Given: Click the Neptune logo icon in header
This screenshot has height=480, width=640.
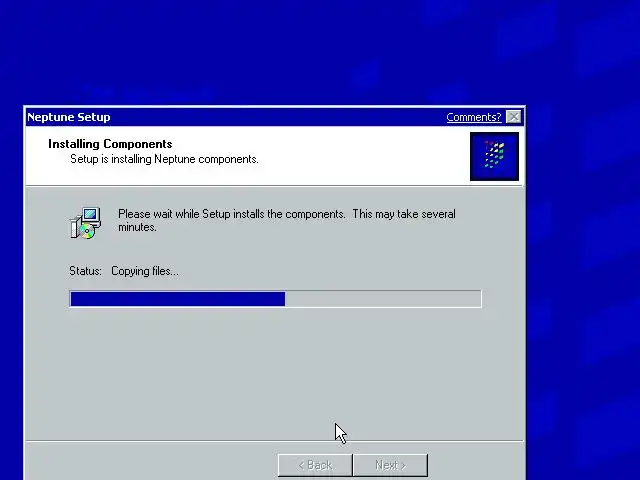Looking at the screenshot, I should pos(494,156).
